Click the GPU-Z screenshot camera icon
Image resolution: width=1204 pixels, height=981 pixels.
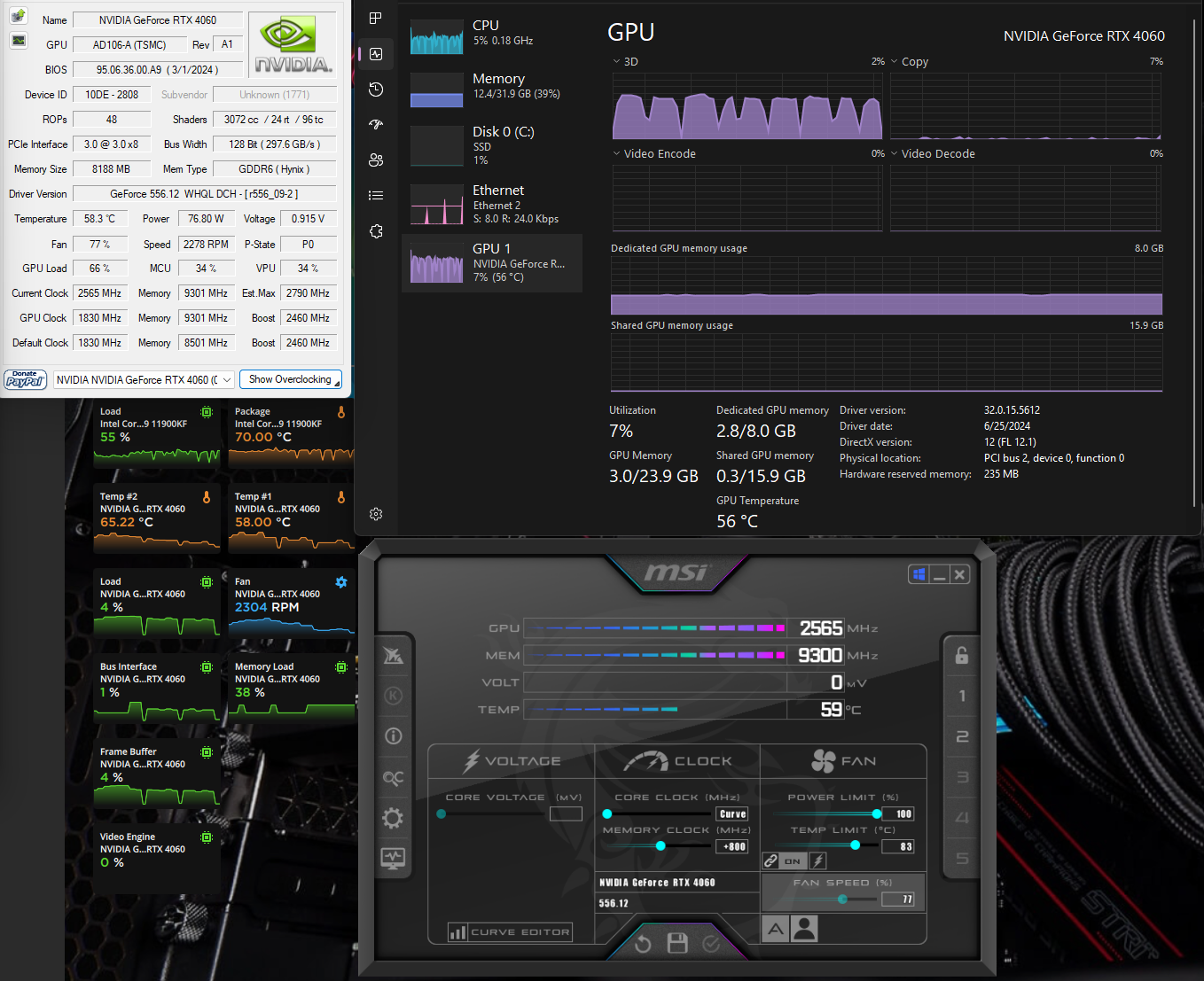[x=19, y=16]
